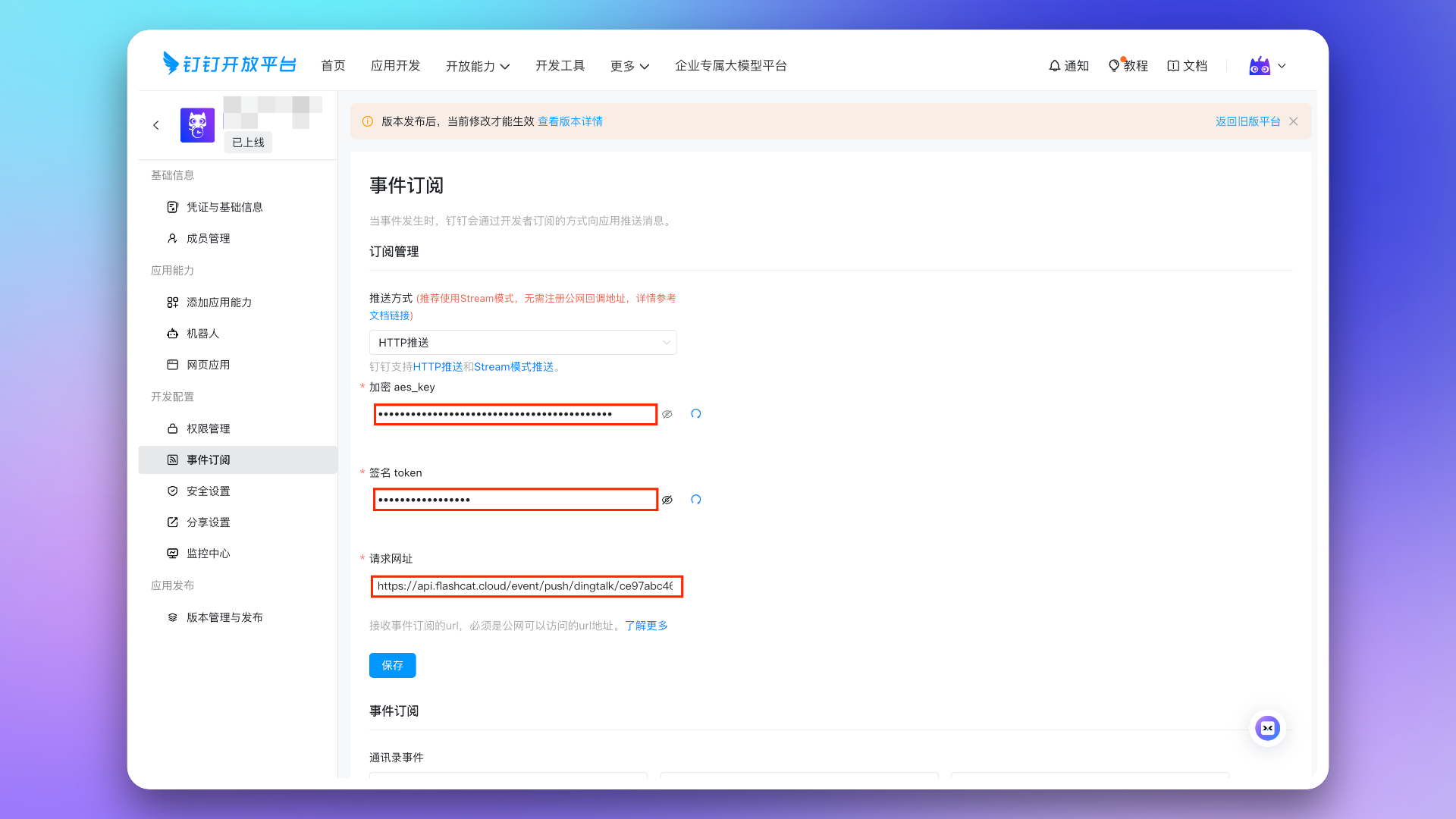Toggle aes_key visibility eye icon
Viewport: 1456px width, 819px height.
(x=667, y=414)
